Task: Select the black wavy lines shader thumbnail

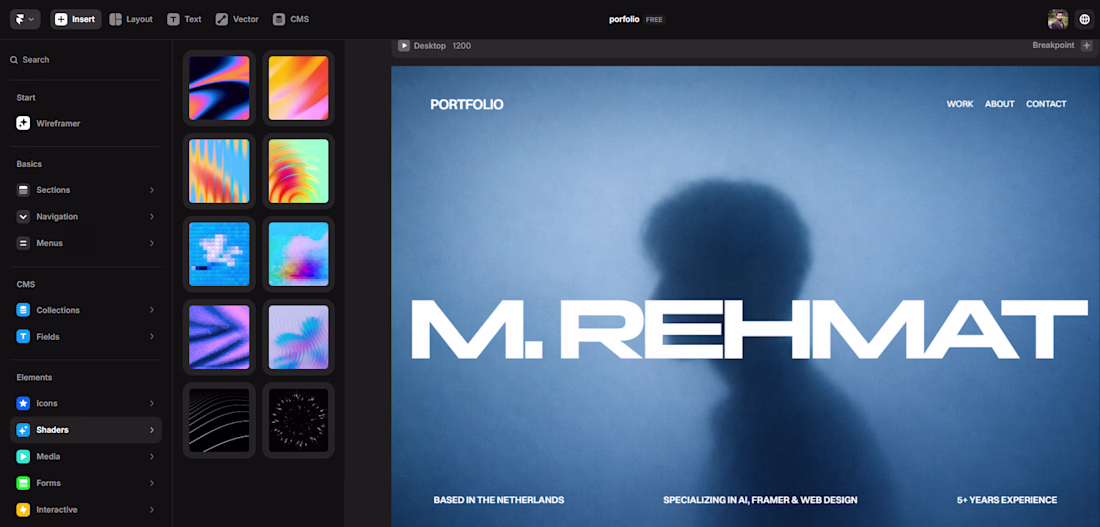Action: [219, 420]
